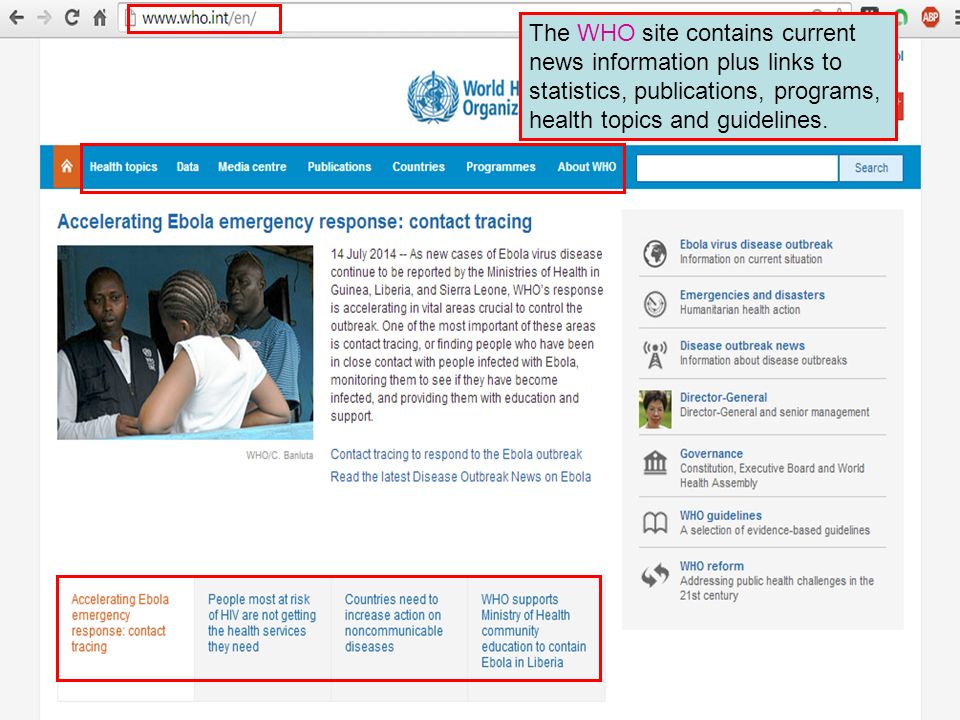Click the photo credit WHO/C. Banluta
The height and width of the screenshot is (720, 960).
pyautogui.click(x=279, y=456)
